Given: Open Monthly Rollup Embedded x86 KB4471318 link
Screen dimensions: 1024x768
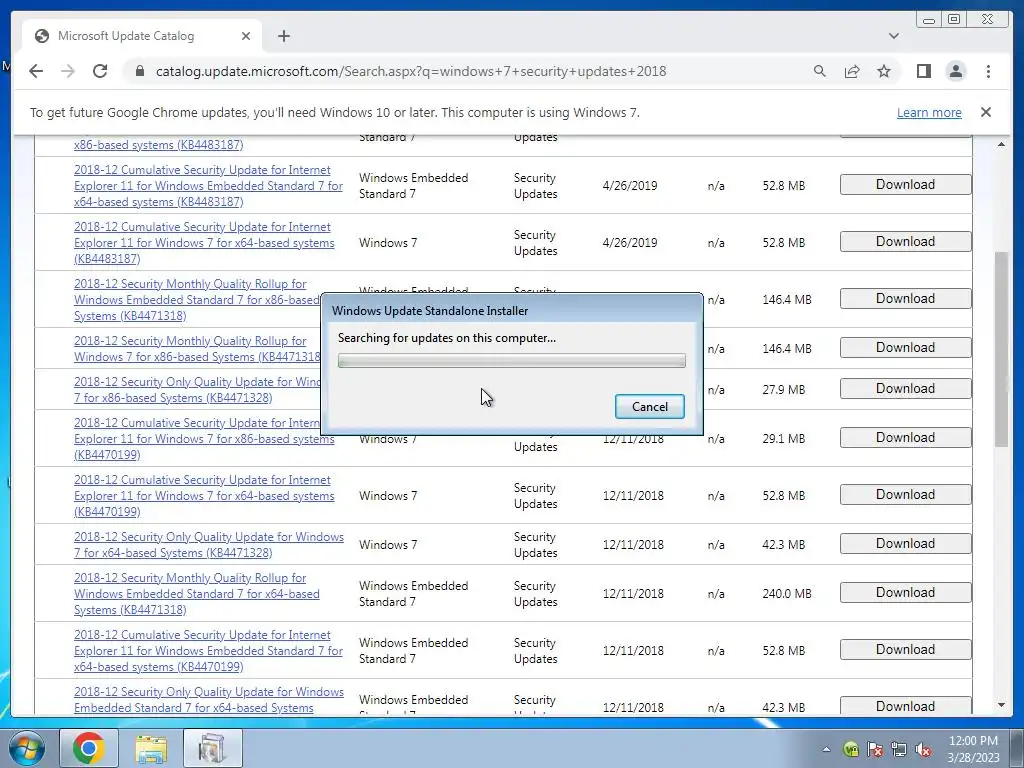Looking at the screenshot, I should click(x=197, y=300).
